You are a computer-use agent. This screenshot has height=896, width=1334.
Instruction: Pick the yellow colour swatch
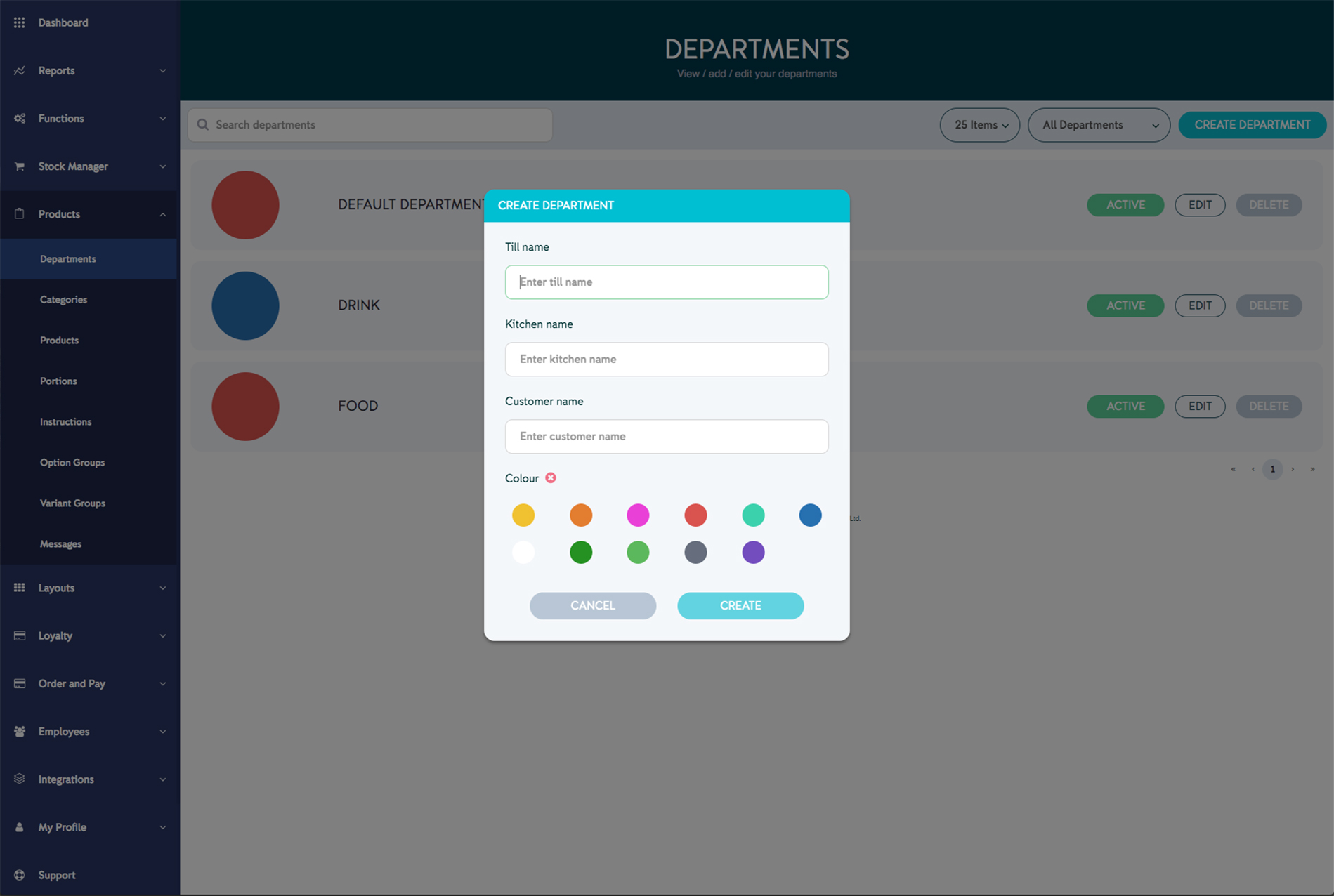523,515
